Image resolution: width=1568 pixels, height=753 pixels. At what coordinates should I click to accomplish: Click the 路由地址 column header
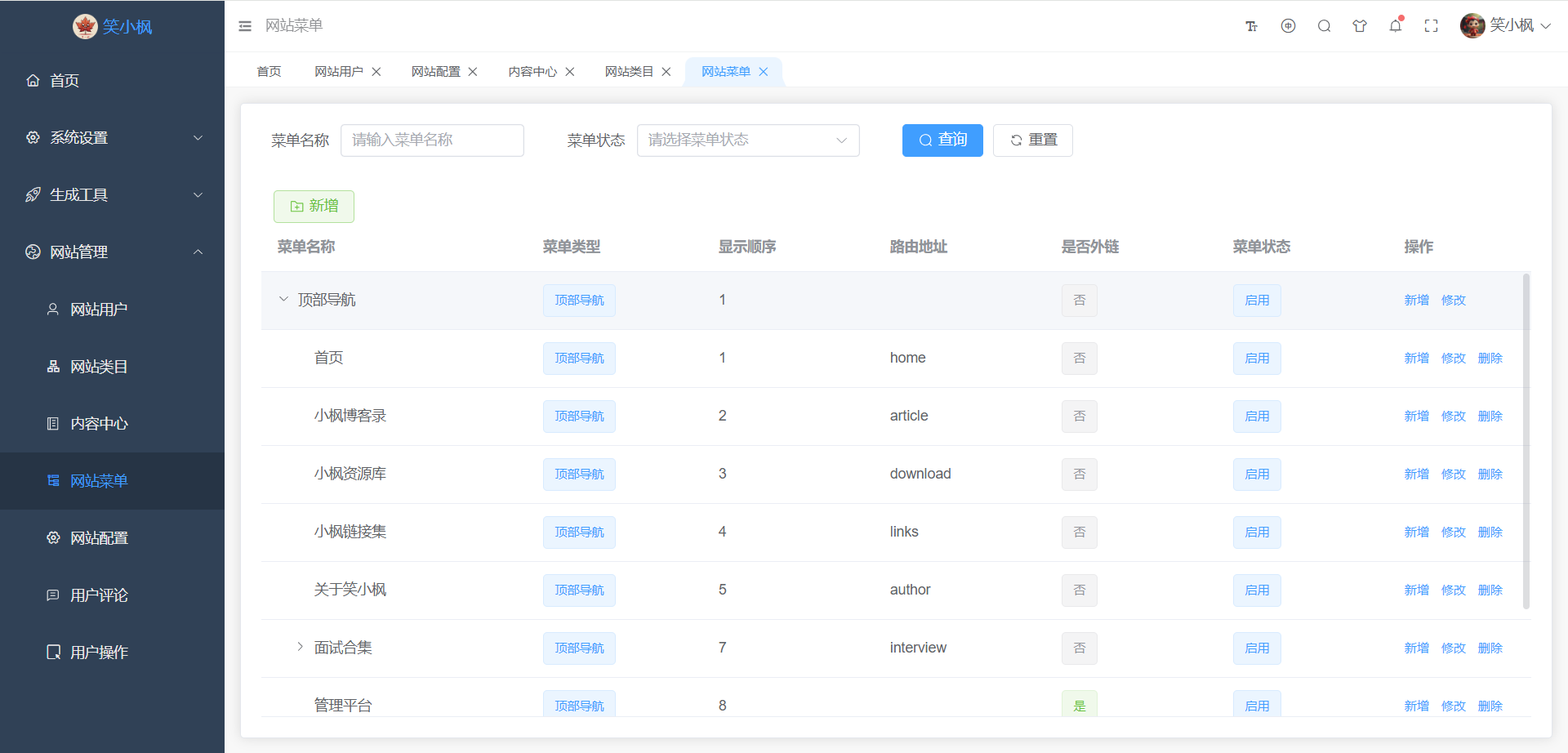click(x=919, y=247)
